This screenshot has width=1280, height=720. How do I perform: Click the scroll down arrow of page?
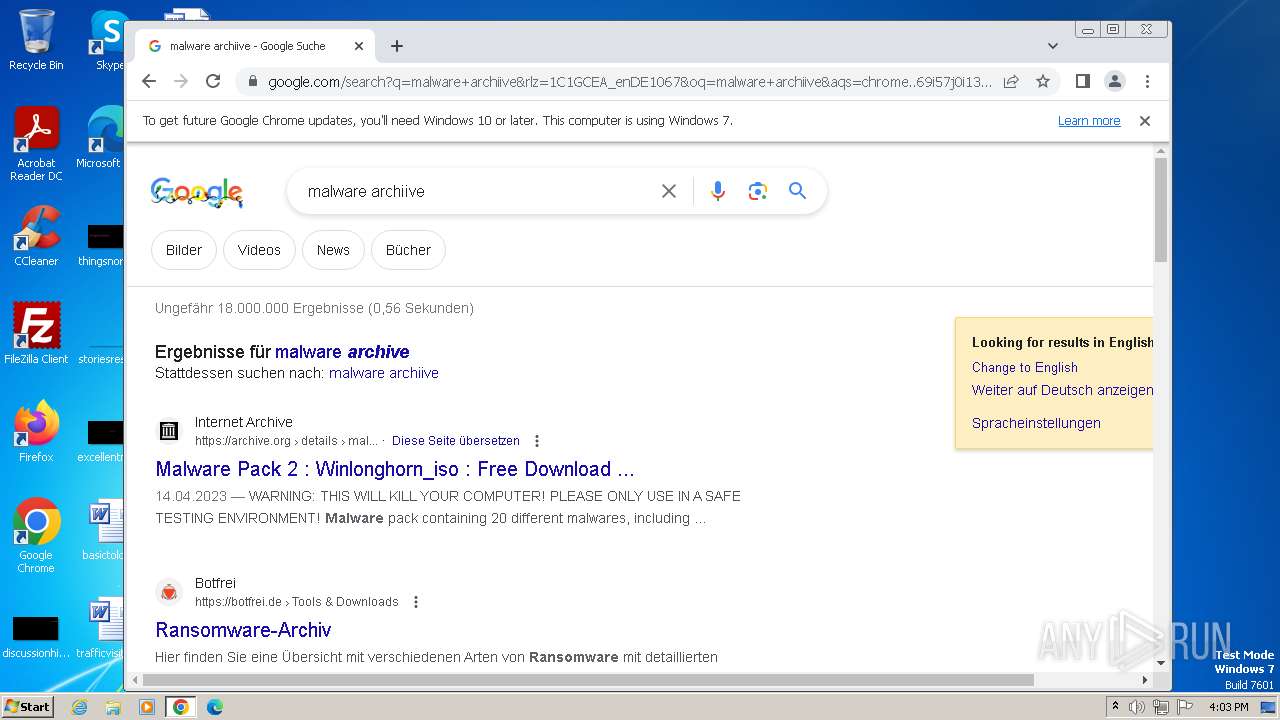[x=1161, y=663]
